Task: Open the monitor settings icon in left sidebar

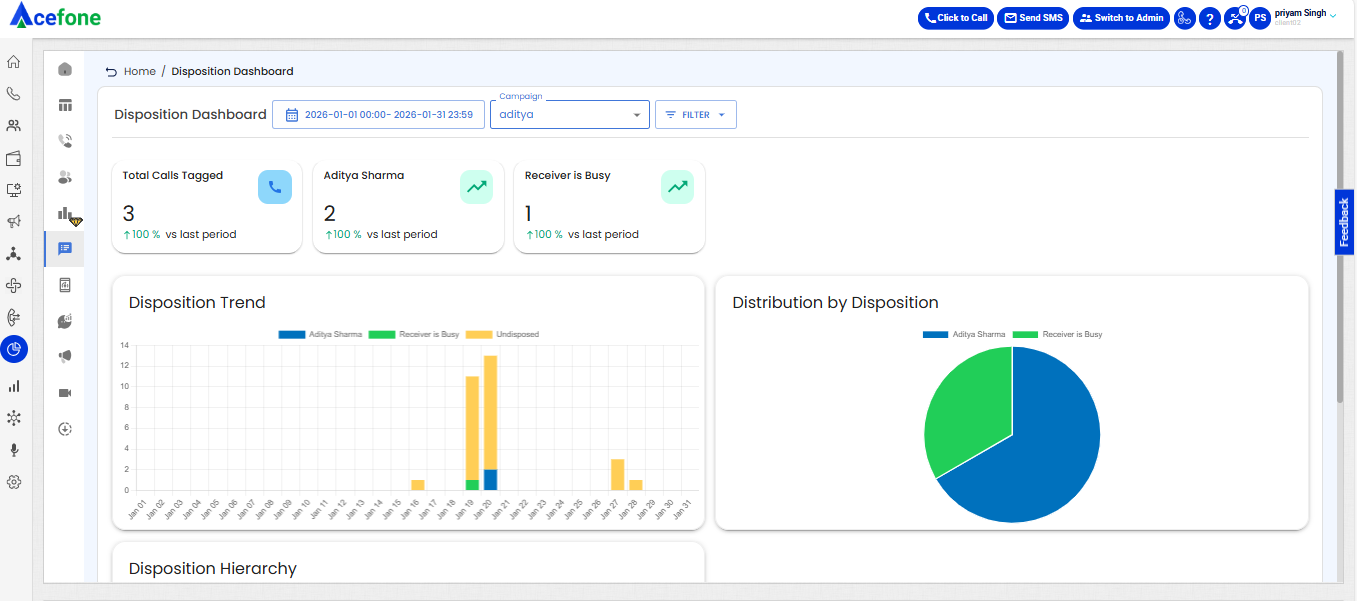Action: [14, 190]
